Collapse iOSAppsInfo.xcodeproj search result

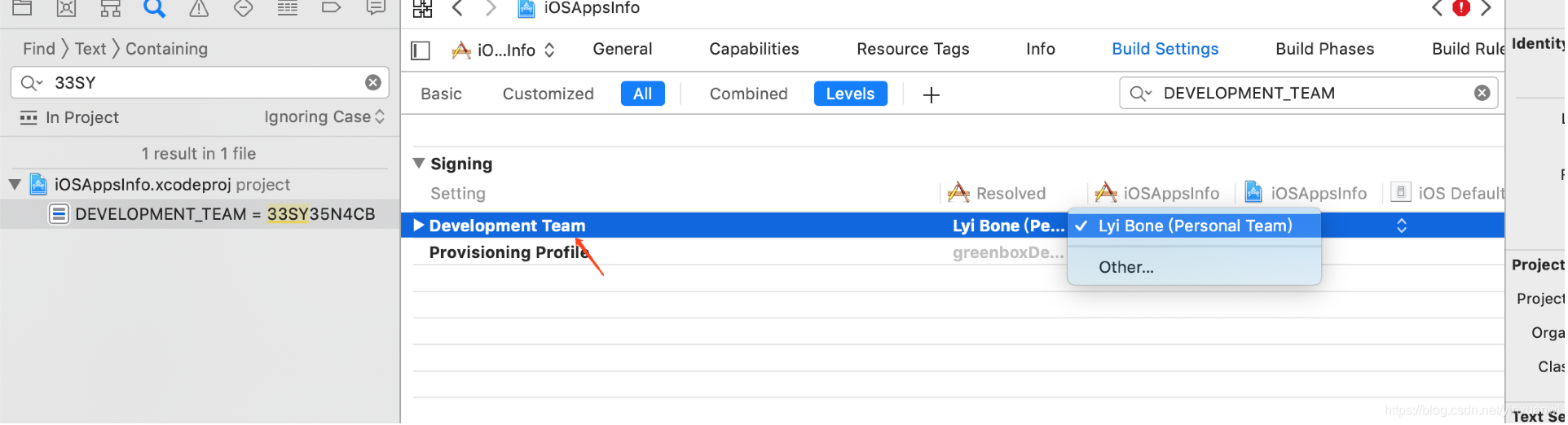[15, 185]
